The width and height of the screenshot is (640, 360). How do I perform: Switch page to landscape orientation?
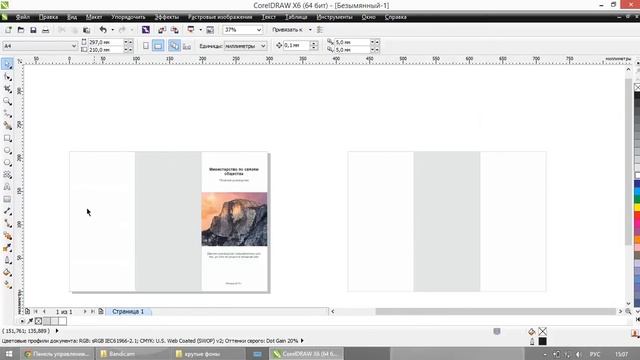(x=158, y=46)
